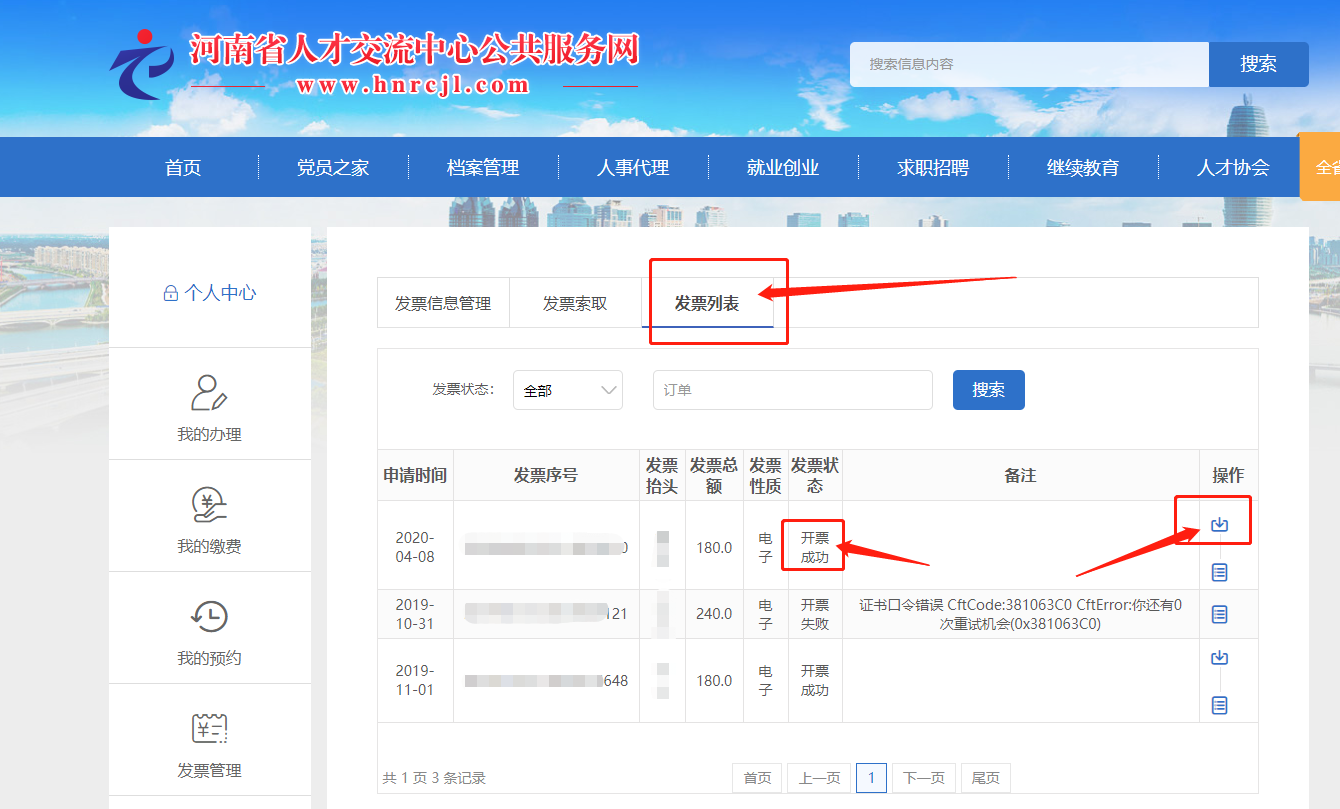Click the 发票性质 column header
Image resolution: width=1340 pixels, height=809 pixels.
[766, 475]
